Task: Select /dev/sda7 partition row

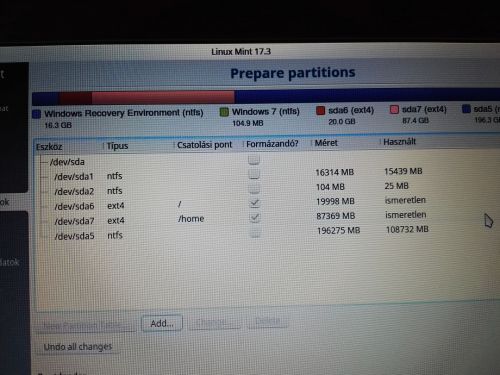Action: [x=267, y=219]
